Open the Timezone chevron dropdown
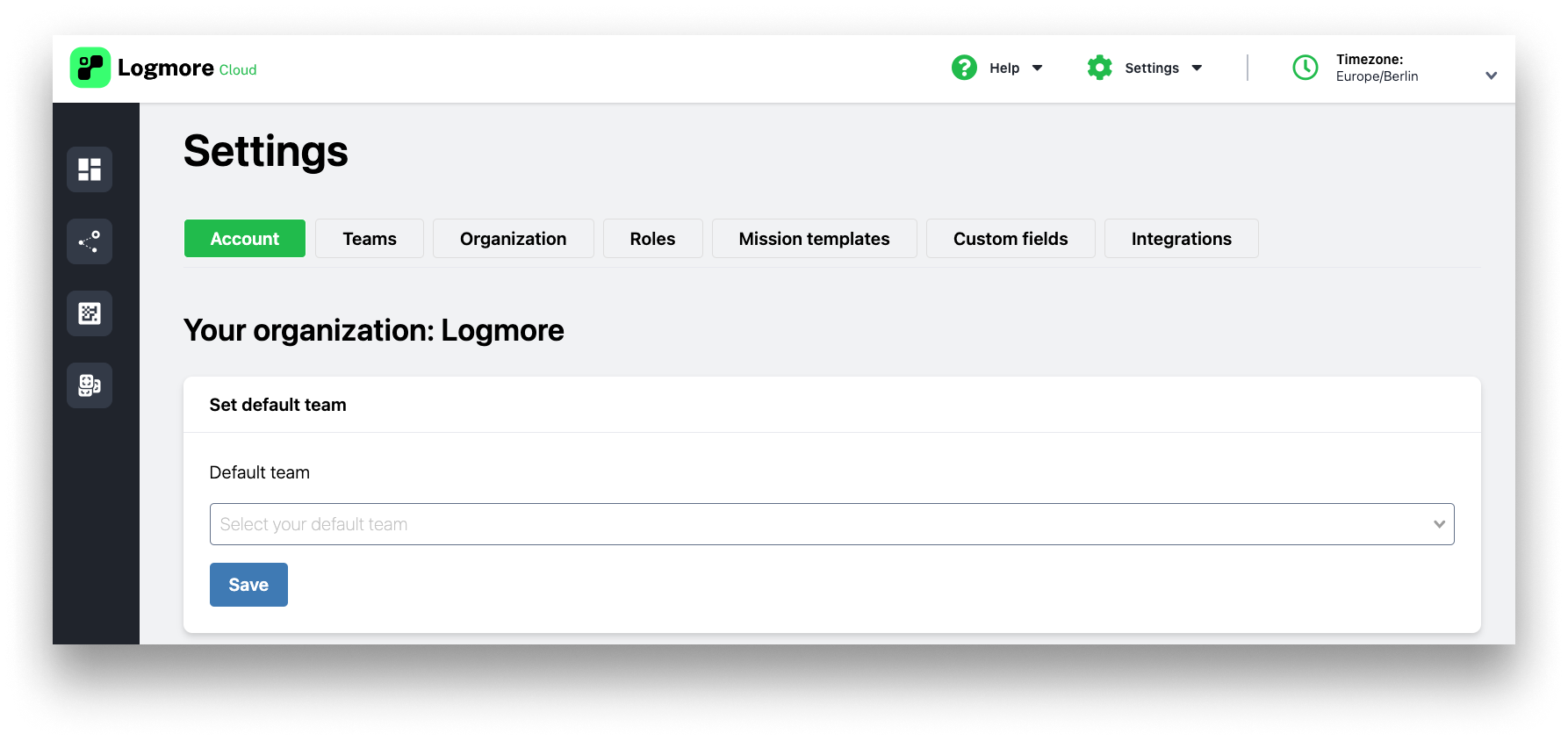The width and height of the screenshot is (1568, 741). 1491,76
